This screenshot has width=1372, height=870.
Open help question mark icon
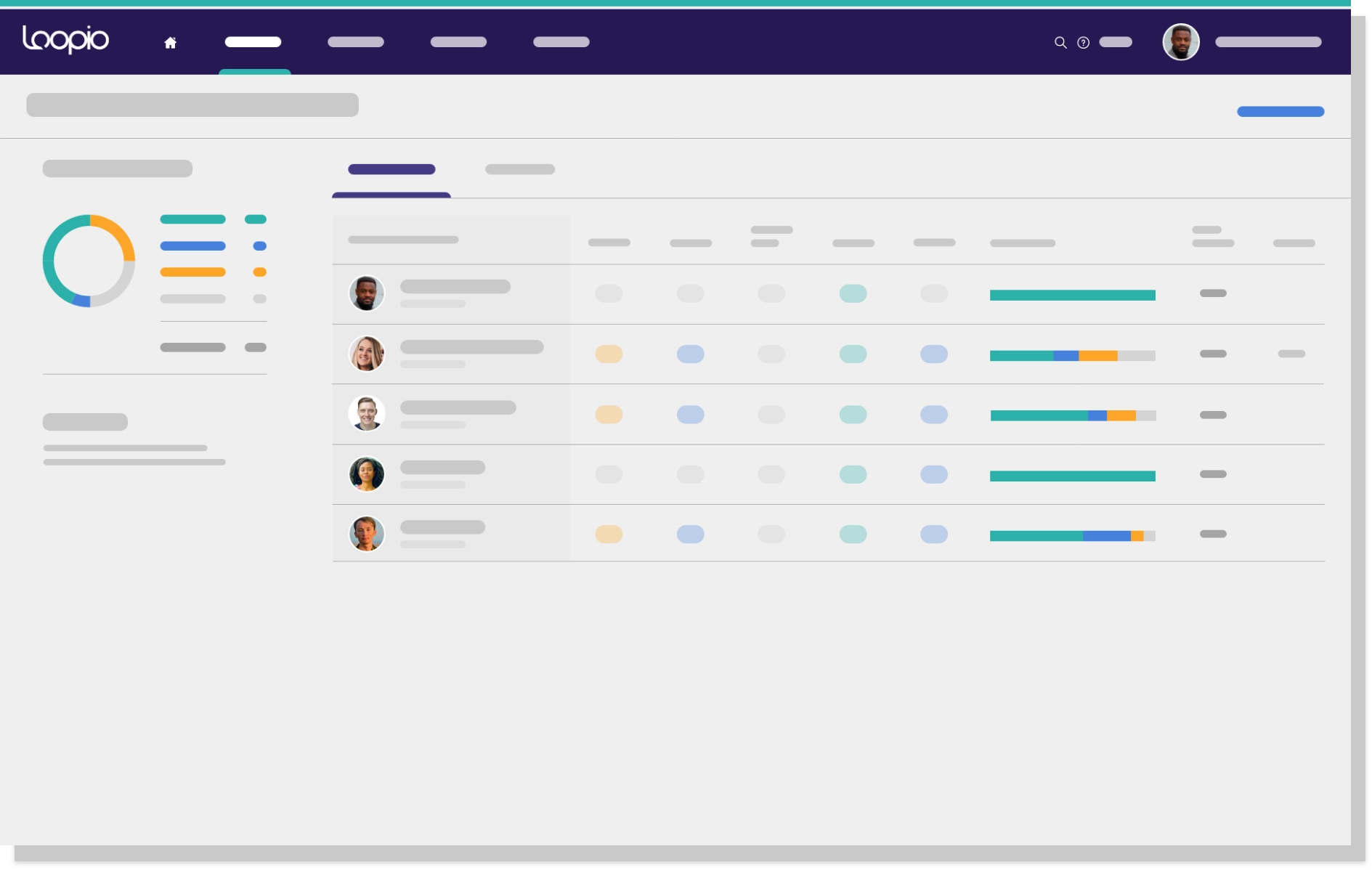(x=1083, y=42)
